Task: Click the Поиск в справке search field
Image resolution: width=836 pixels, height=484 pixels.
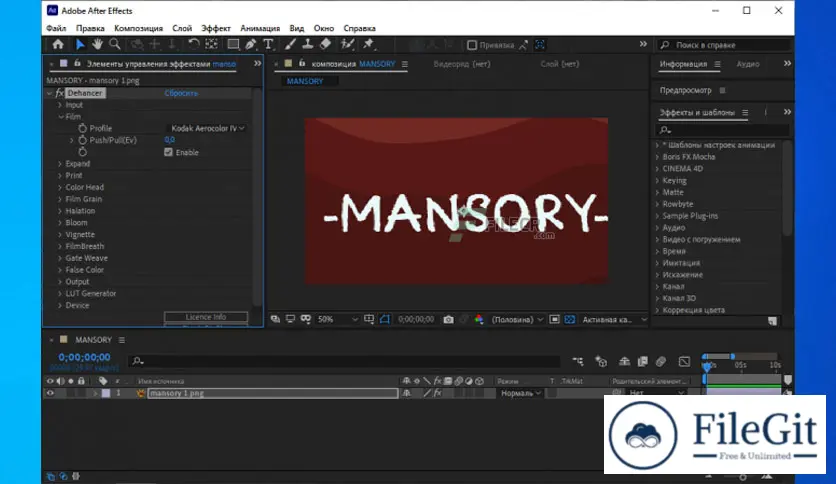Action: [x=724, y=45]
